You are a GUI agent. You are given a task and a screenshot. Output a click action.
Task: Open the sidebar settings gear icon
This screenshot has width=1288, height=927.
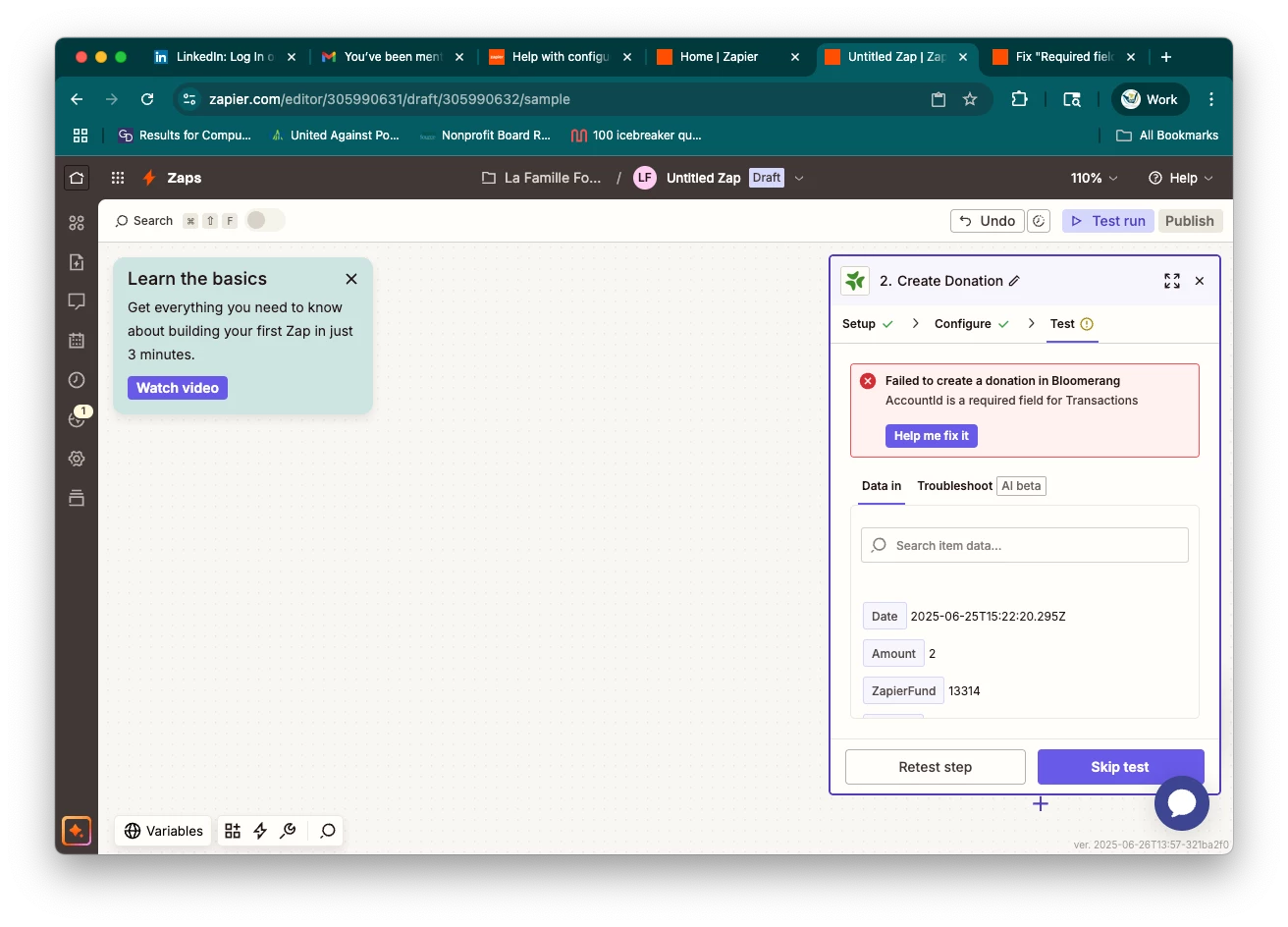pos(77,459)
